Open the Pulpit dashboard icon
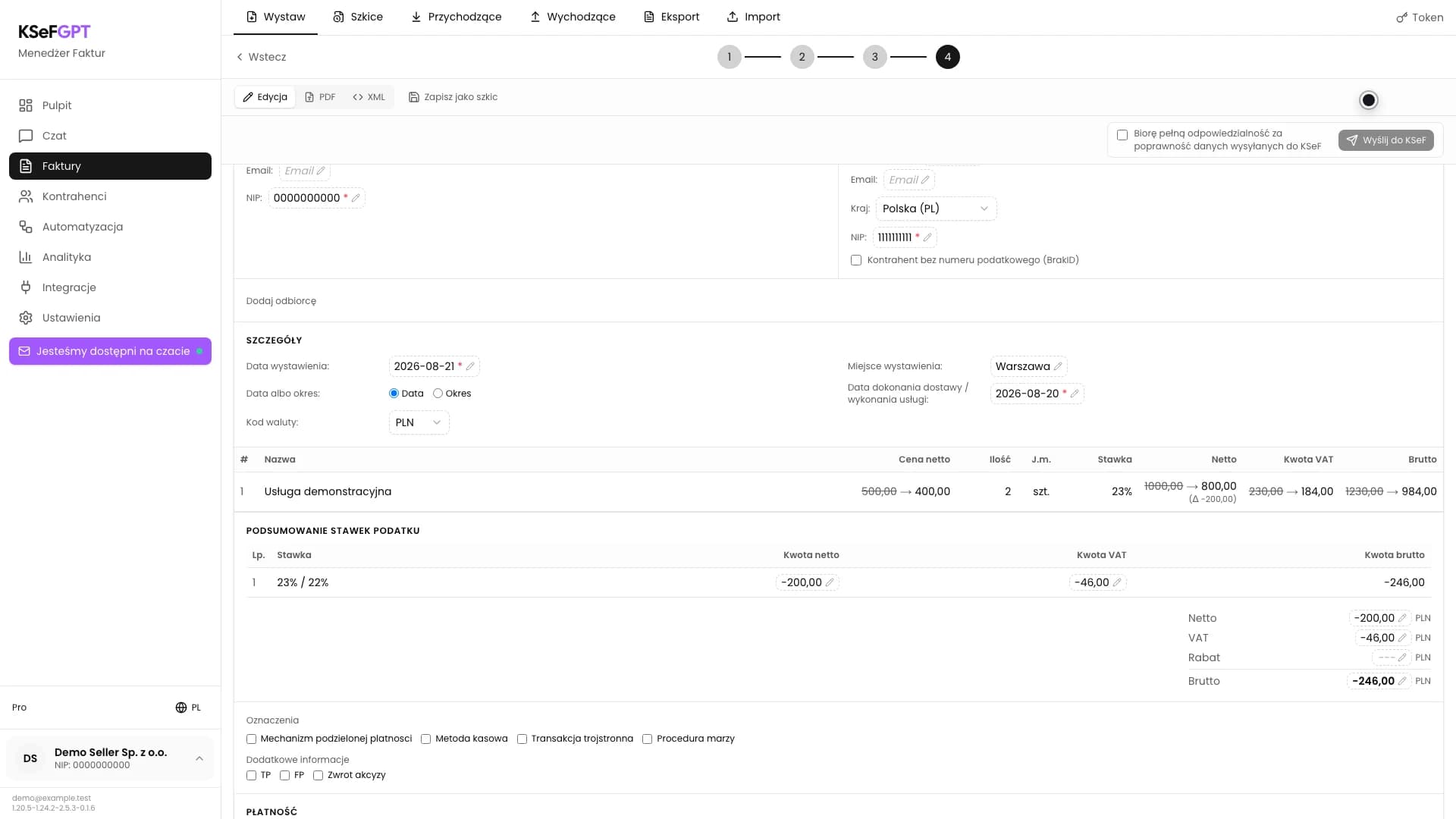 [x=26, y=105]
